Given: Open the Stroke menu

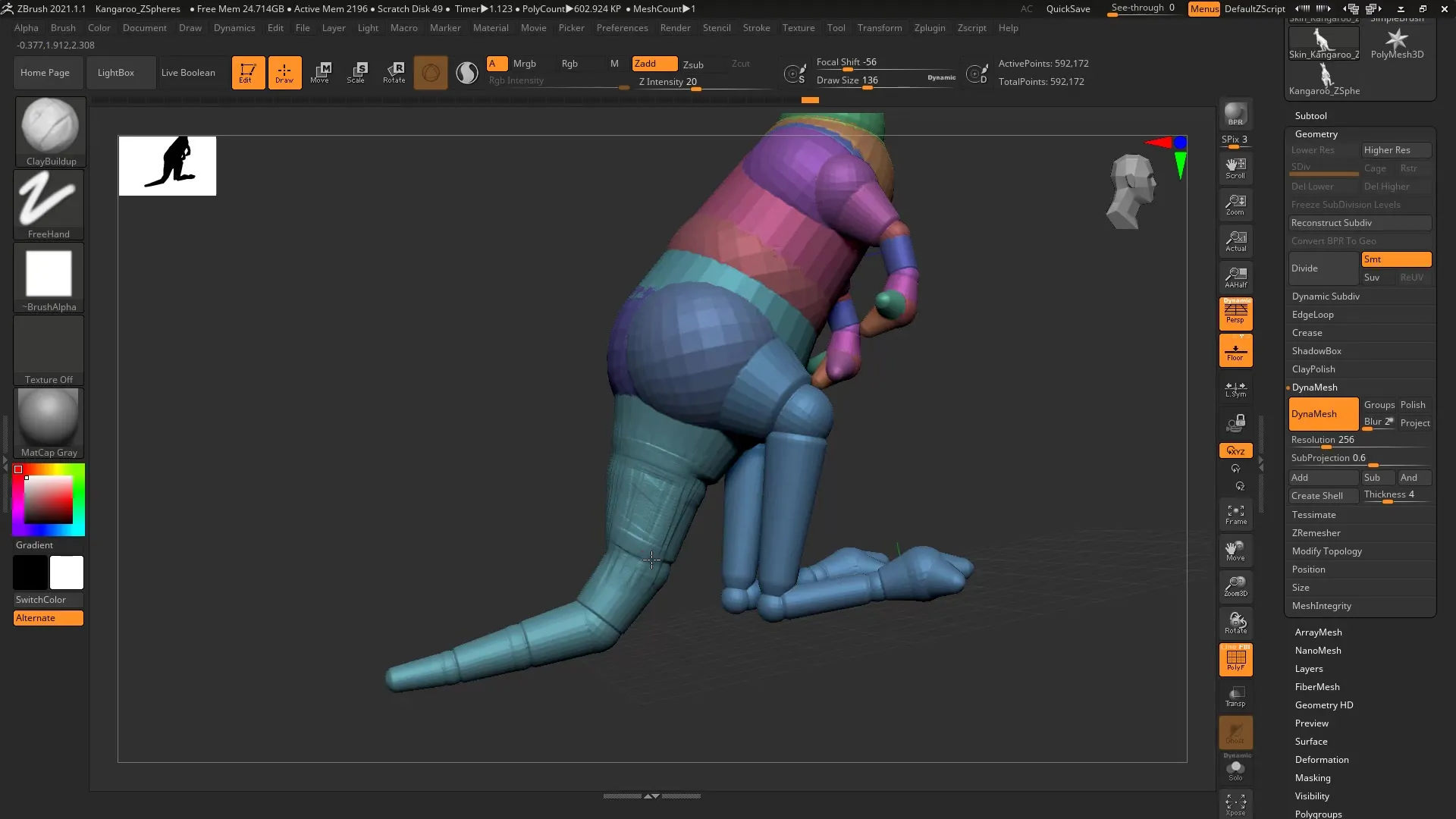Looking at the screenshot, I should coord(756,28).
